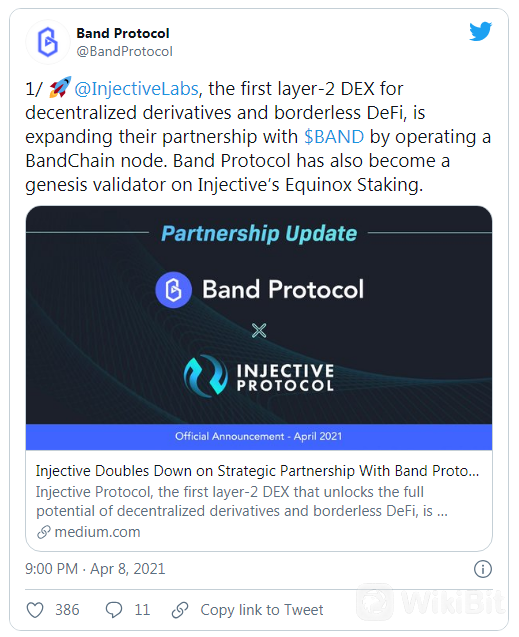Click the medium.com source label
The image size is (519, 637).
tap(97, 532)
